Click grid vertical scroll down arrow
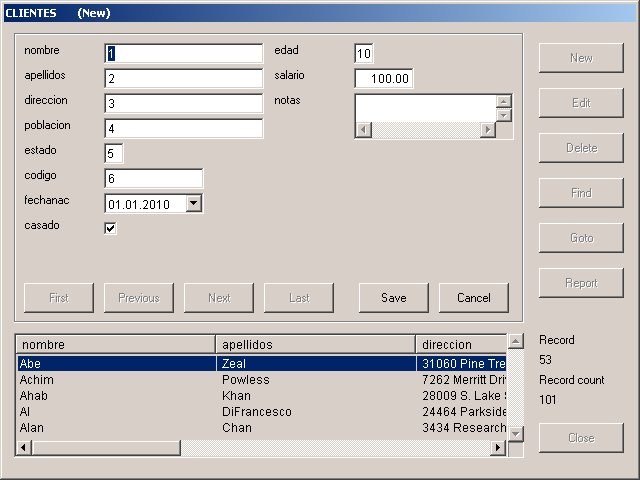 point(516,433)
